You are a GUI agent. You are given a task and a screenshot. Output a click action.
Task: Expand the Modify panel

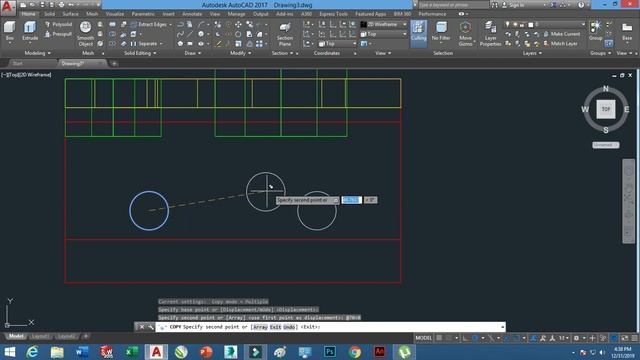coord(240,53)
